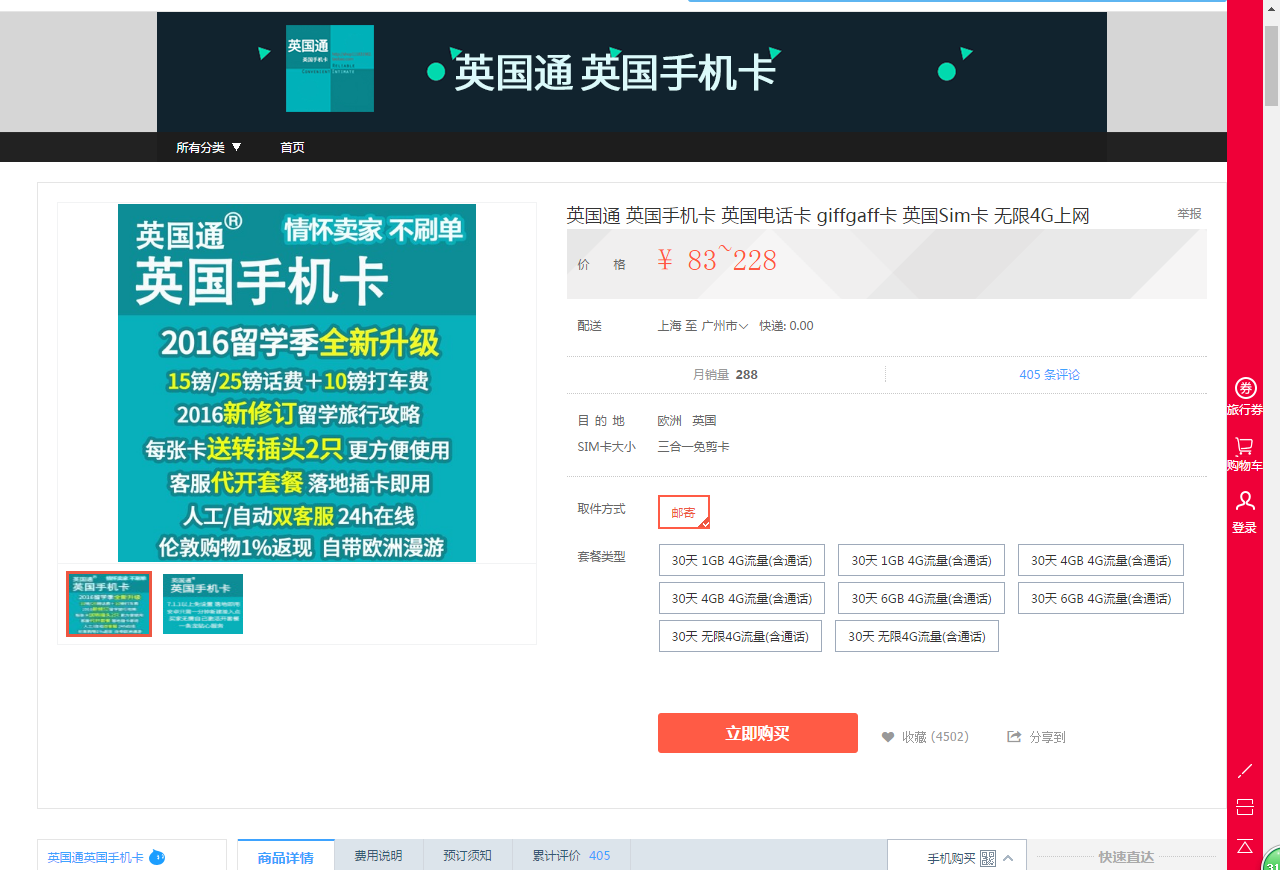The image size is (1280, 870).
Task: Open the 英国通英国手机卡 shop link at bottom left
Action: tap(95, 858)
